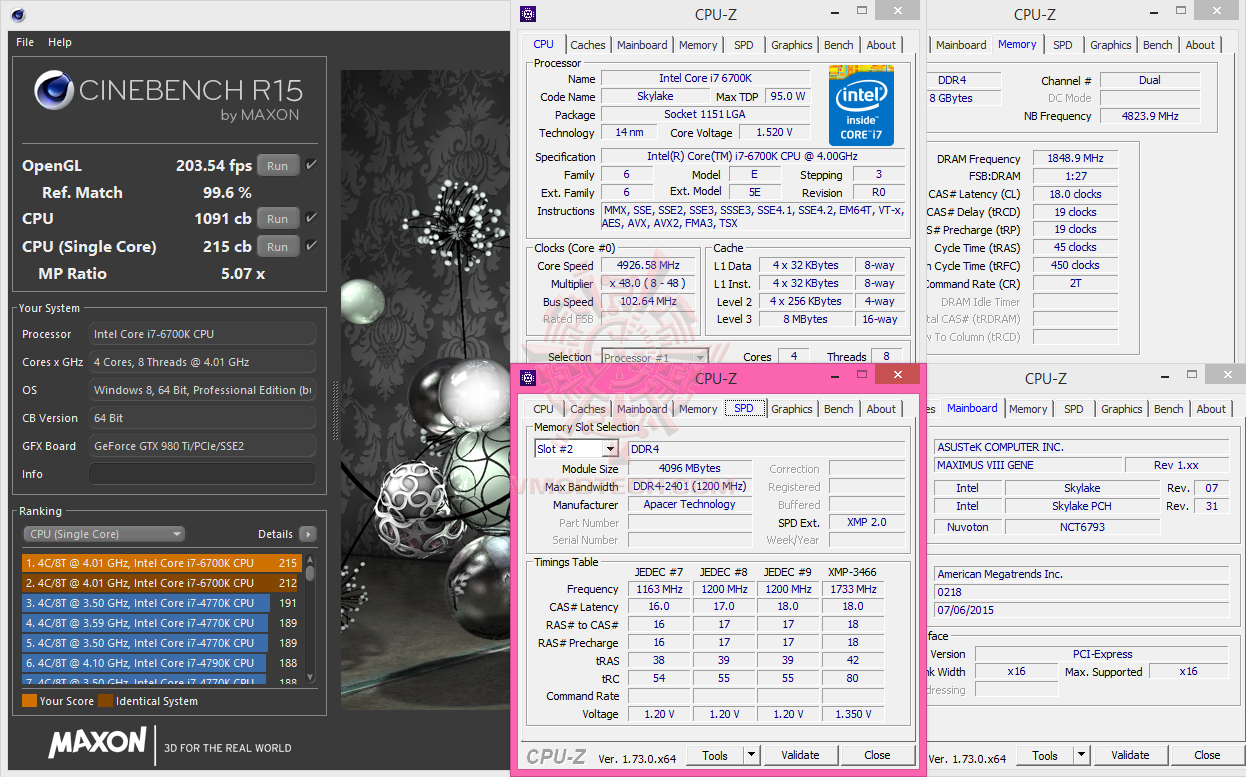Select Memory tab in the Memory window
Image resolution: width=1246 pixels, height=777 pixels.
(1017, 44)
